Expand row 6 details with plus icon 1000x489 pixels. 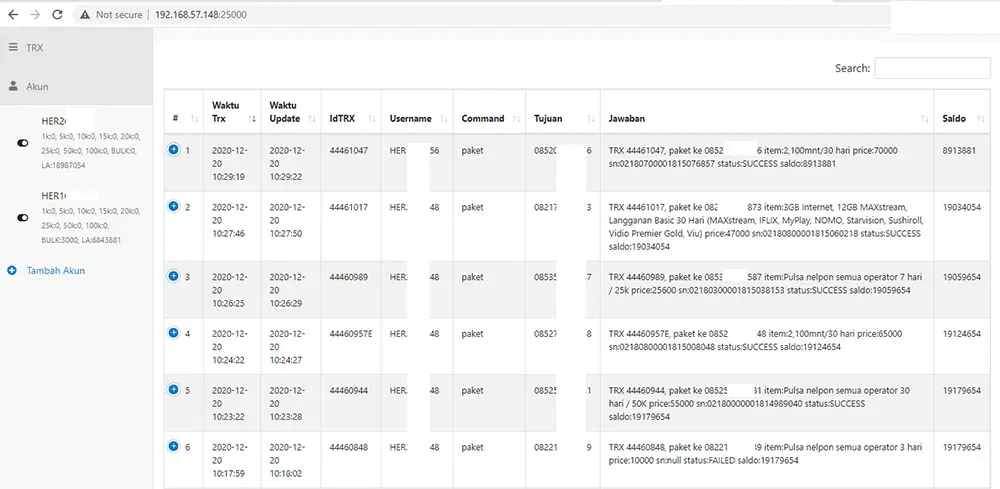pos(173,445)
